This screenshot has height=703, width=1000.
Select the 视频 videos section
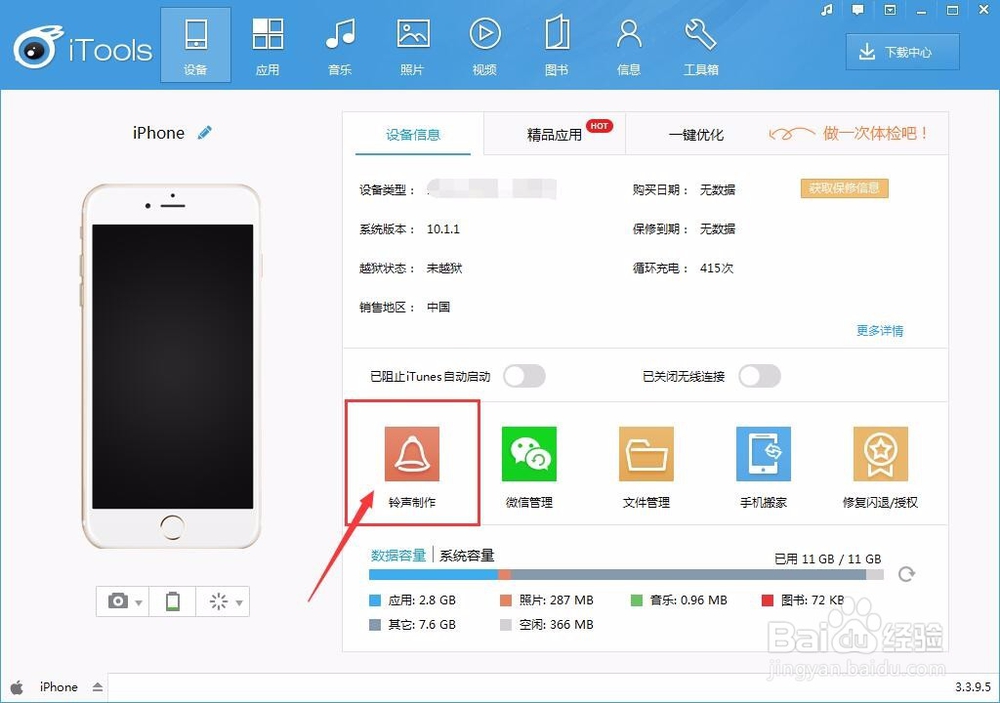pos(485,44)
